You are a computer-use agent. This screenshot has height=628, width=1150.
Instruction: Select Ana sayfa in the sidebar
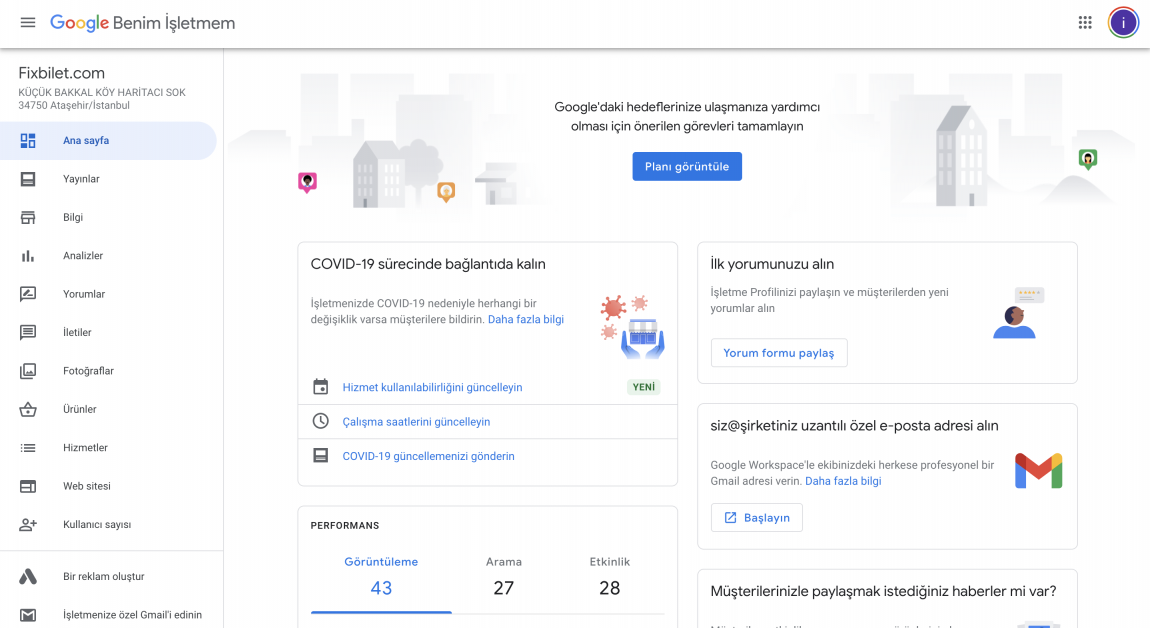tap(86, 141)
